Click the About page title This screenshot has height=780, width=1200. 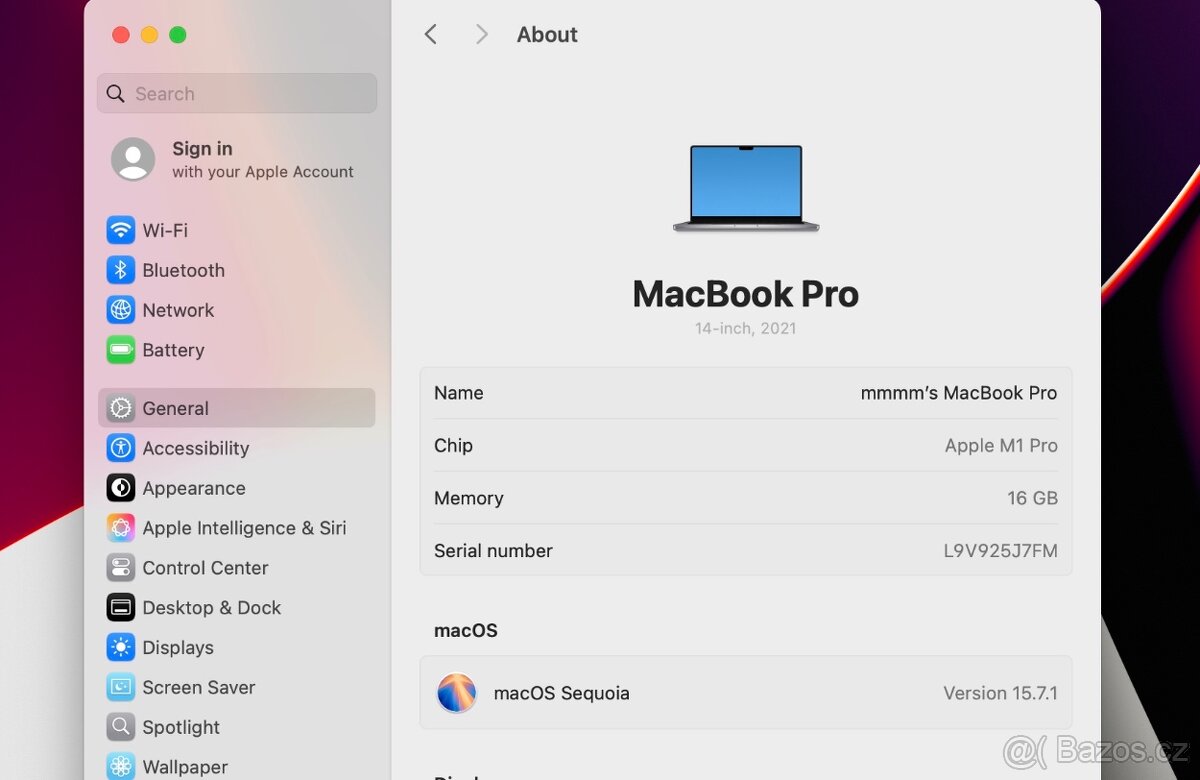(546, 34)
